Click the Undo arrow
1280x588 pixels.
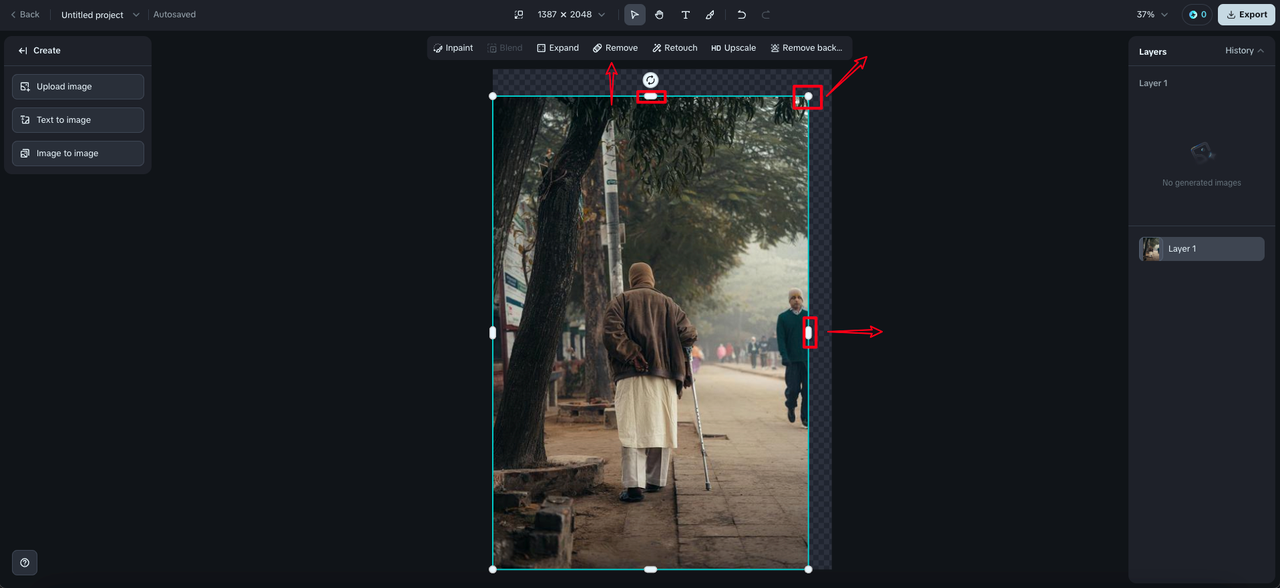pyautogui.click(x=741, y=15)
